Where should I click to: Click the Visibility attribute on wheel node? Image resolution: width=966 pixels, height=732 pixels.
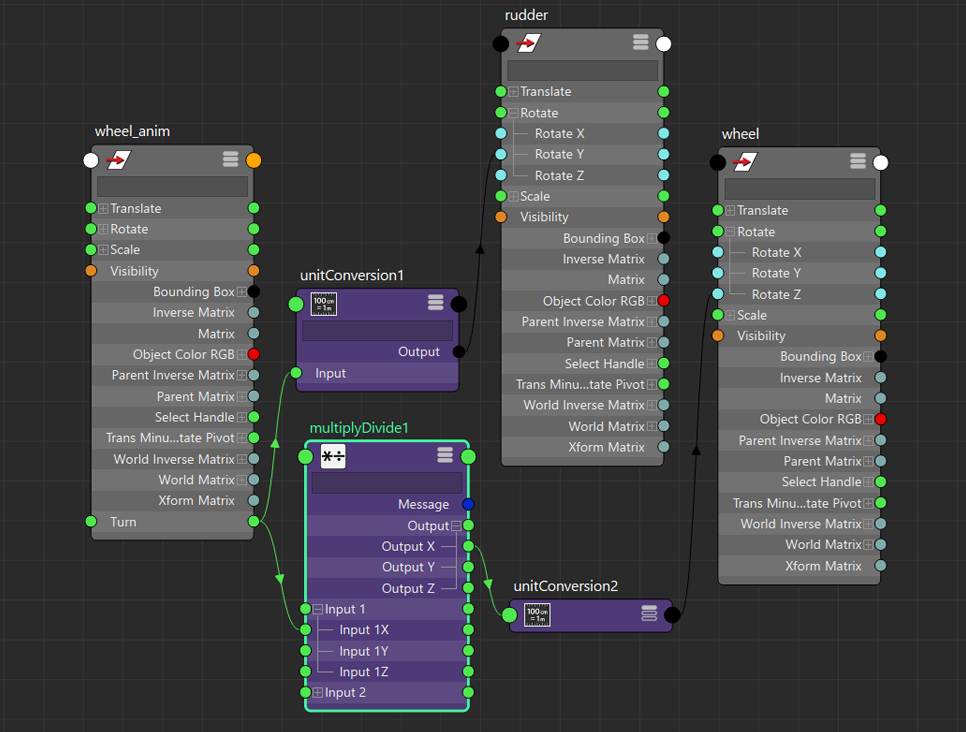tap(761, 336)
